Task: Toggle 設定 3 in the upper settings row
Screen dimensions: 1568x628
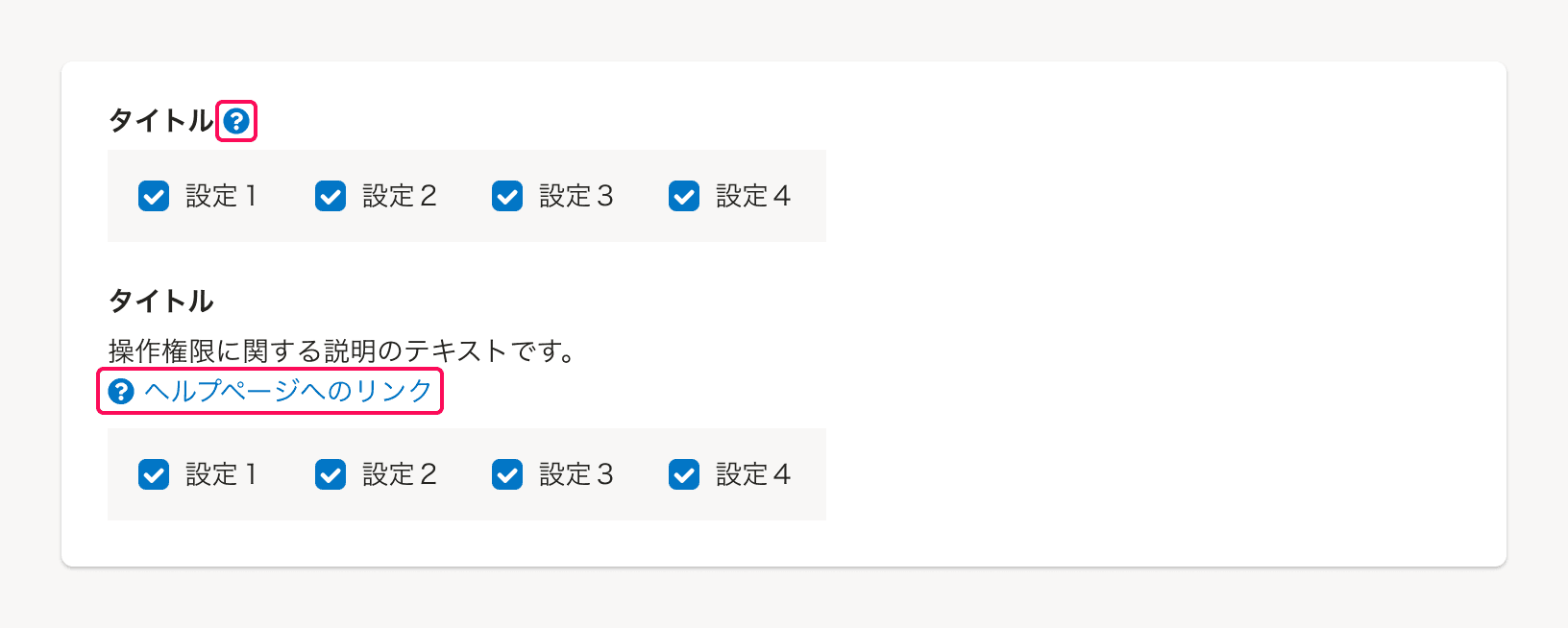Action: (x=507, y=196)
